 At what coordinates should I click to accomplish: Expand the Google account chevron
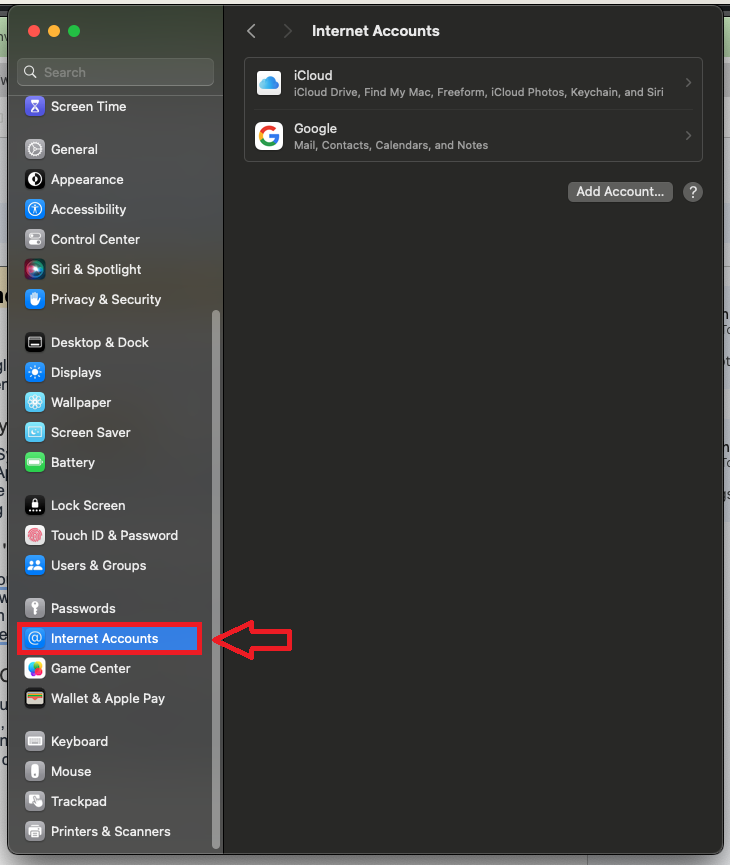point(688,136)
